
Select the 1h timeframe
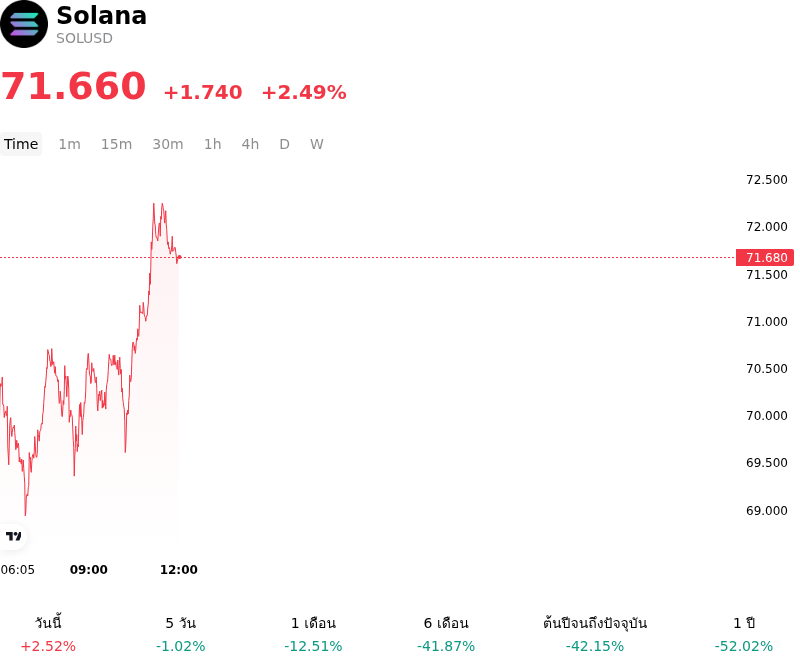213,144
